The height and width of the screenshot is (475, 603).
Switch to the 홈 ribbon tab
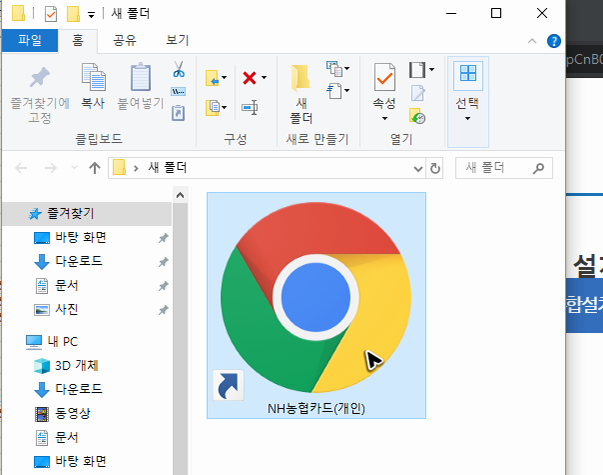click(78, 40)
